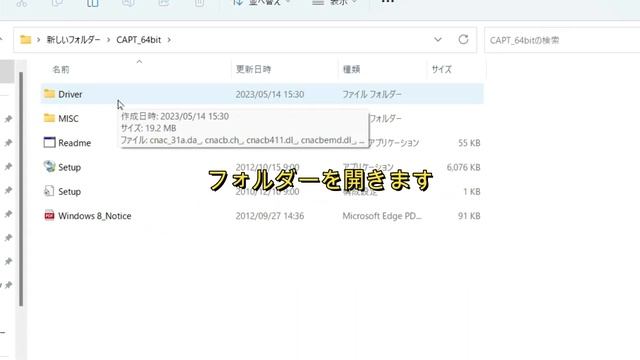Screen dimensions: 640x360
Task: Click the Driver folder icon
Action: click(49, 94)
